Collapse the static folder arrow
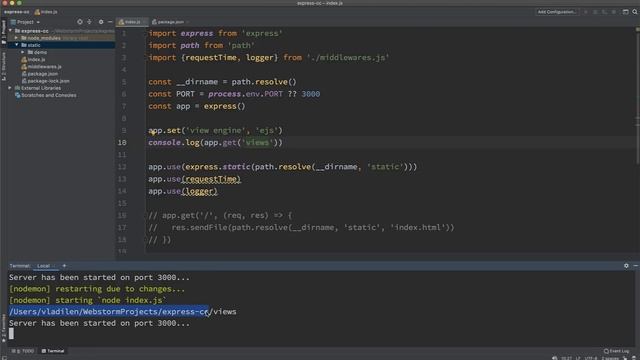The width and height of the screenshot is (640, 360). point(16,45)
